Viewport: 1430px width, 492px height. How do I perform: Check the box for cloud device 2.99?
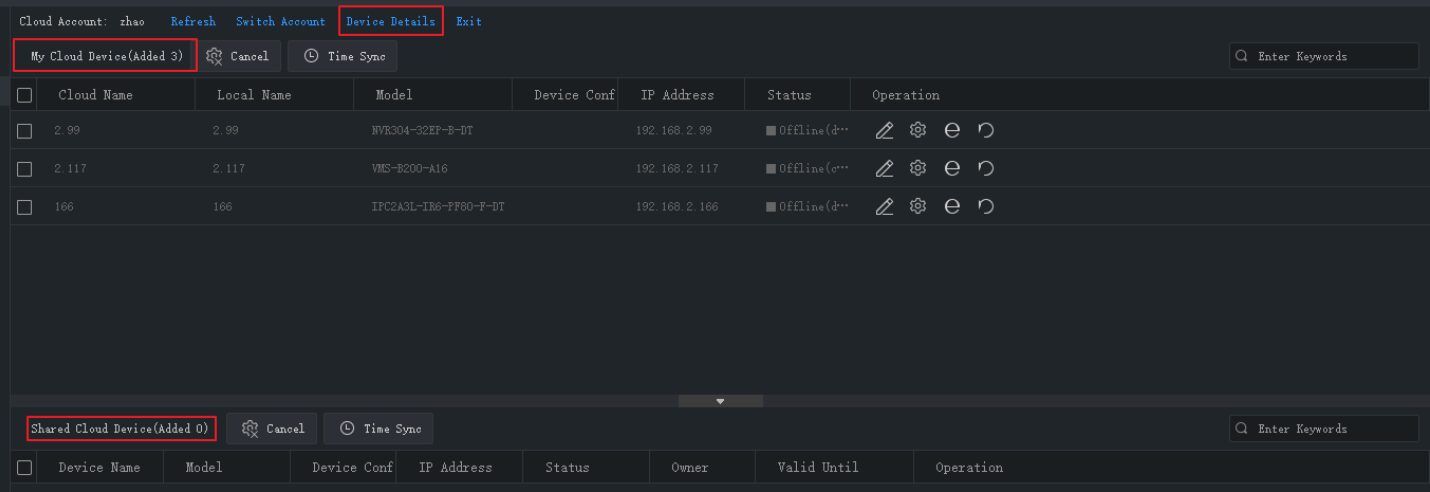(x=25, y=131)
